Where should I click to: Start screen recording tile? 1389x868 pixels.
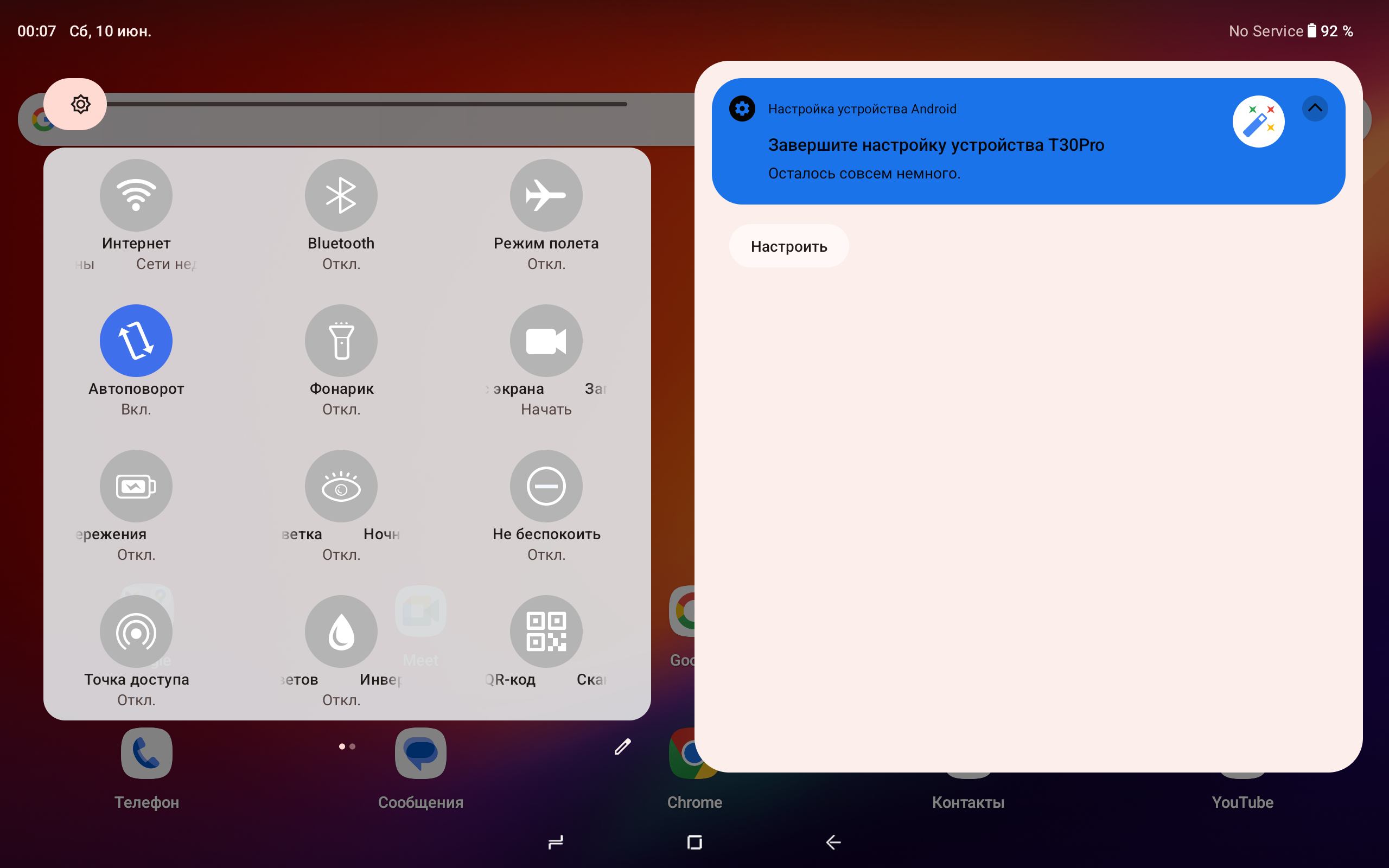[x=546, y=341]
